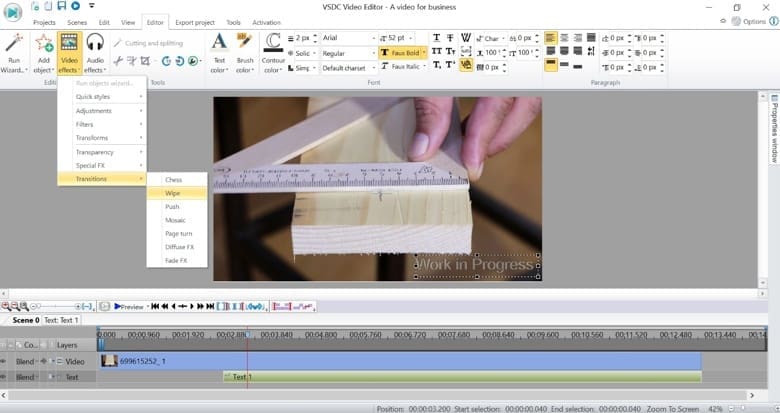Expand the Arial font family dropdown
Viewport: 780px width, 413px height.
(x=349, y=38)
